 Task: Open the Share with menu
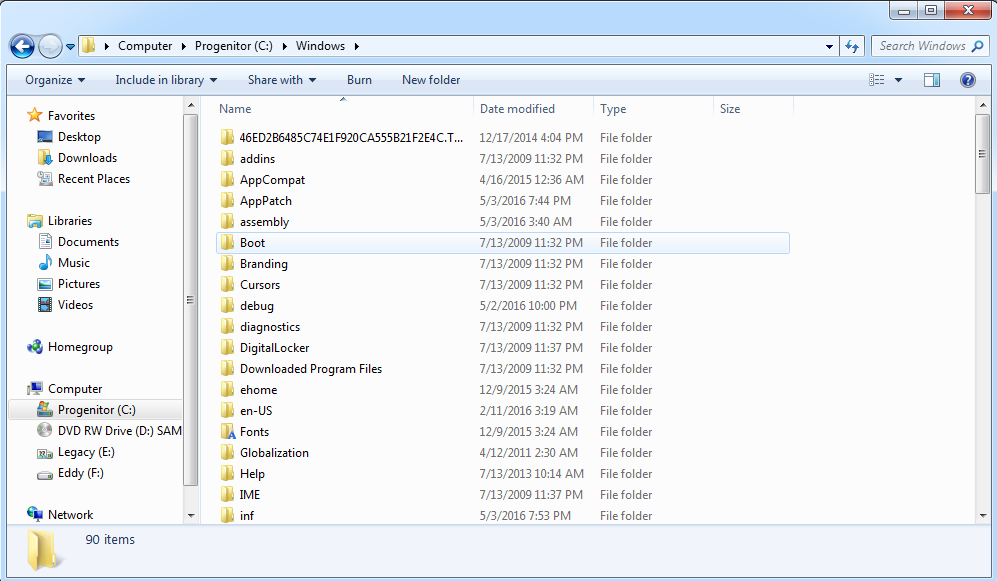[282, 80]
